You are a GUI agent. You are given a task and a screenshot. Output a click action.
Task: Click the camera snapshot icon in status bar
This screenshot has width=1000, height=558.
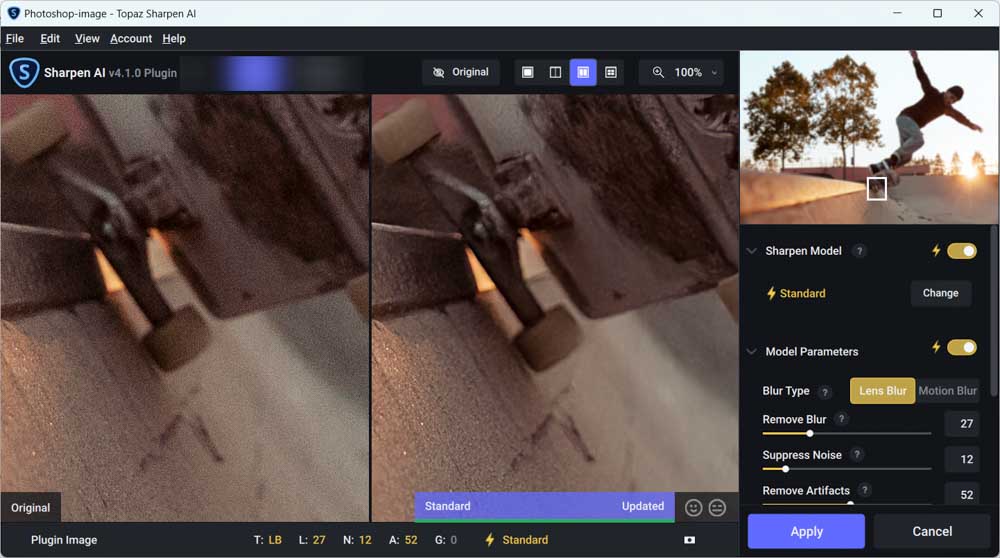[x=689, y=540]
